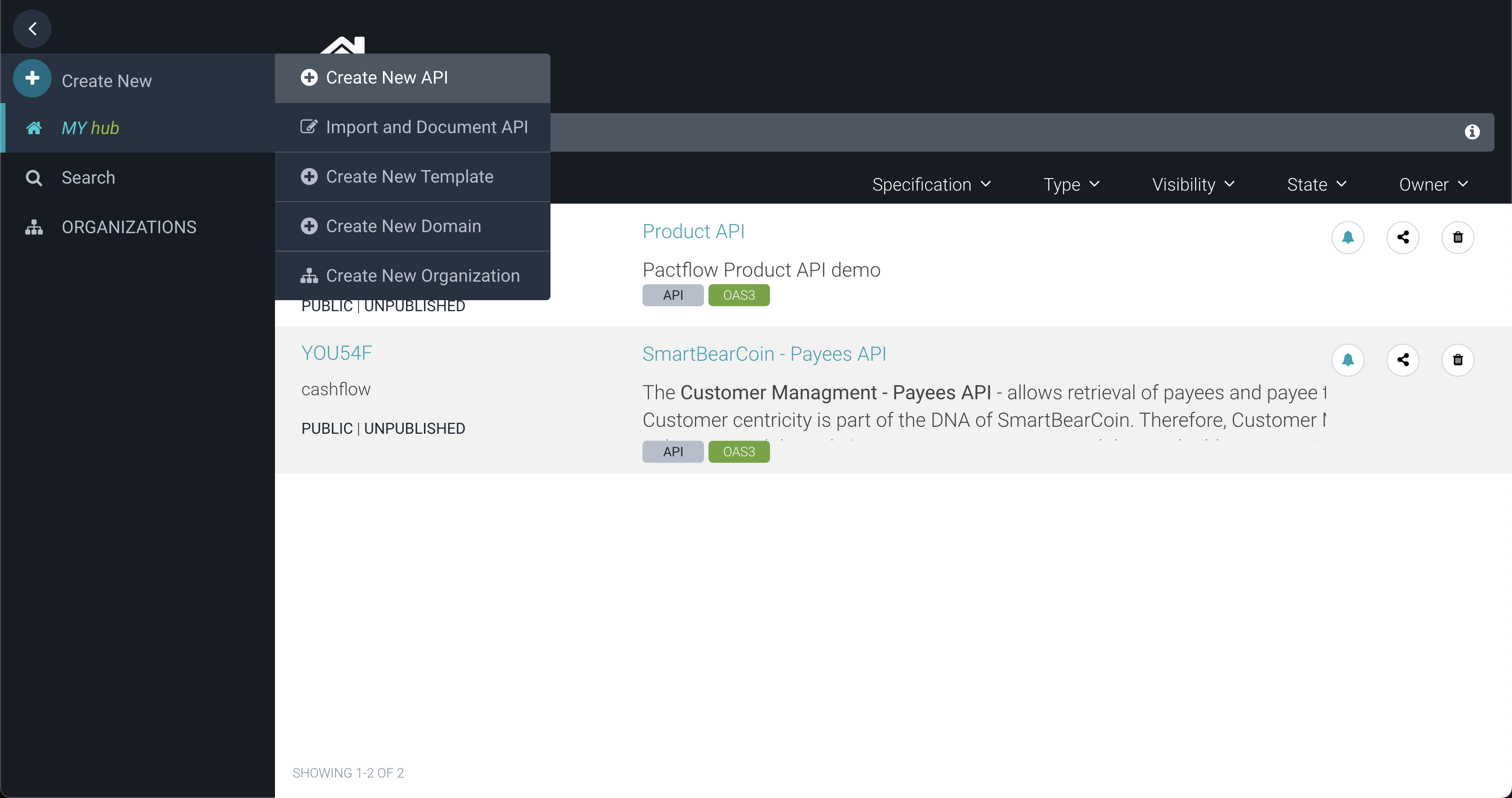Viewport: 1512px width, 798px height.
Task: Click the Create New plus icon
Action: pos(32,79)
